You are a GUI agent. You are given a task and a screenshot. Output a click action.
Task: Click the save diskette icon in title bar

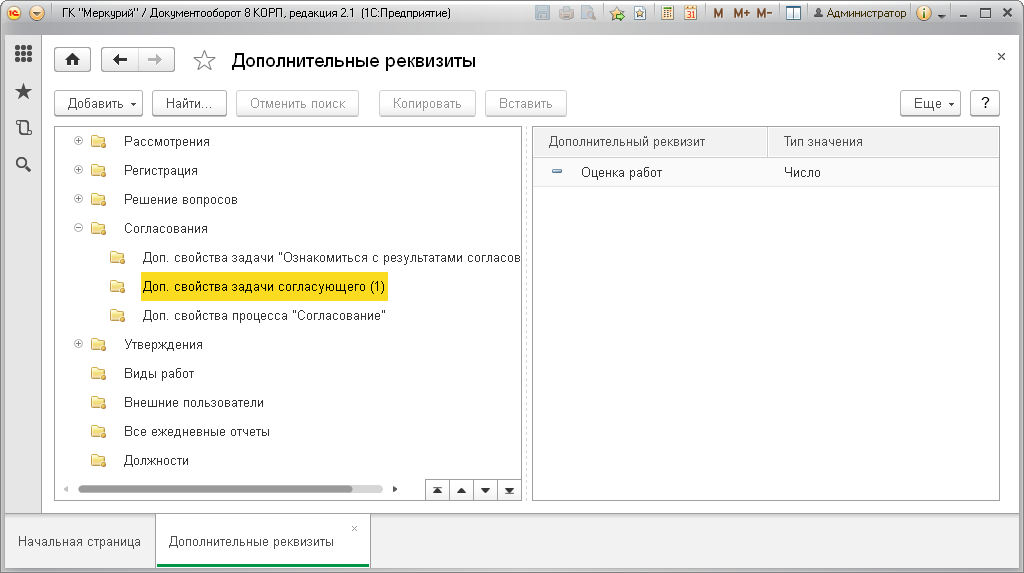coord(542,13)
